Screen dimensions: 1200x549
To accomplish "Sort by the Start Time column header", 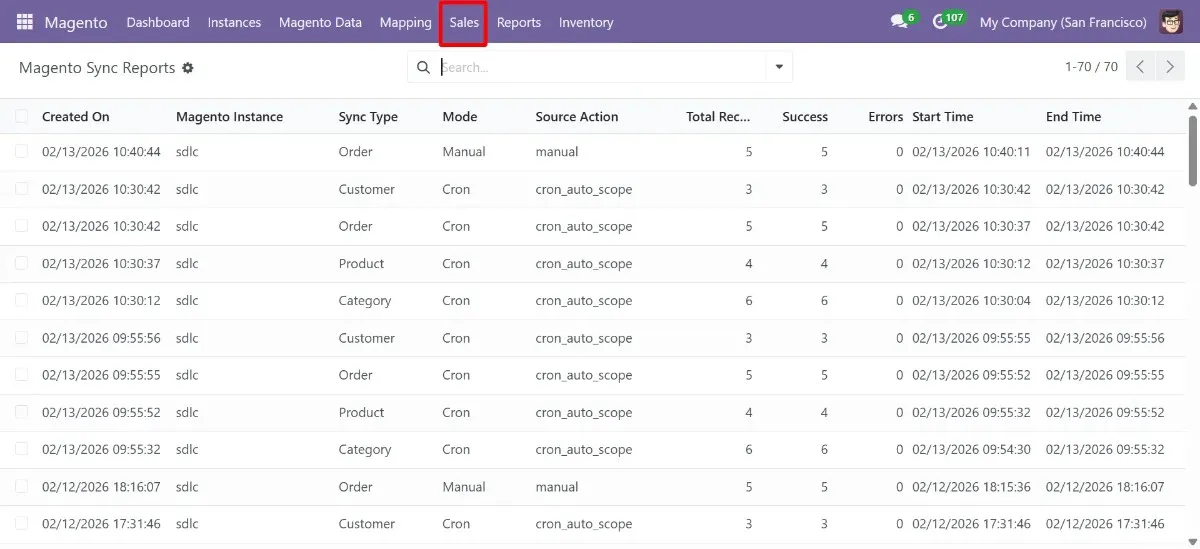I will point(943,117).
